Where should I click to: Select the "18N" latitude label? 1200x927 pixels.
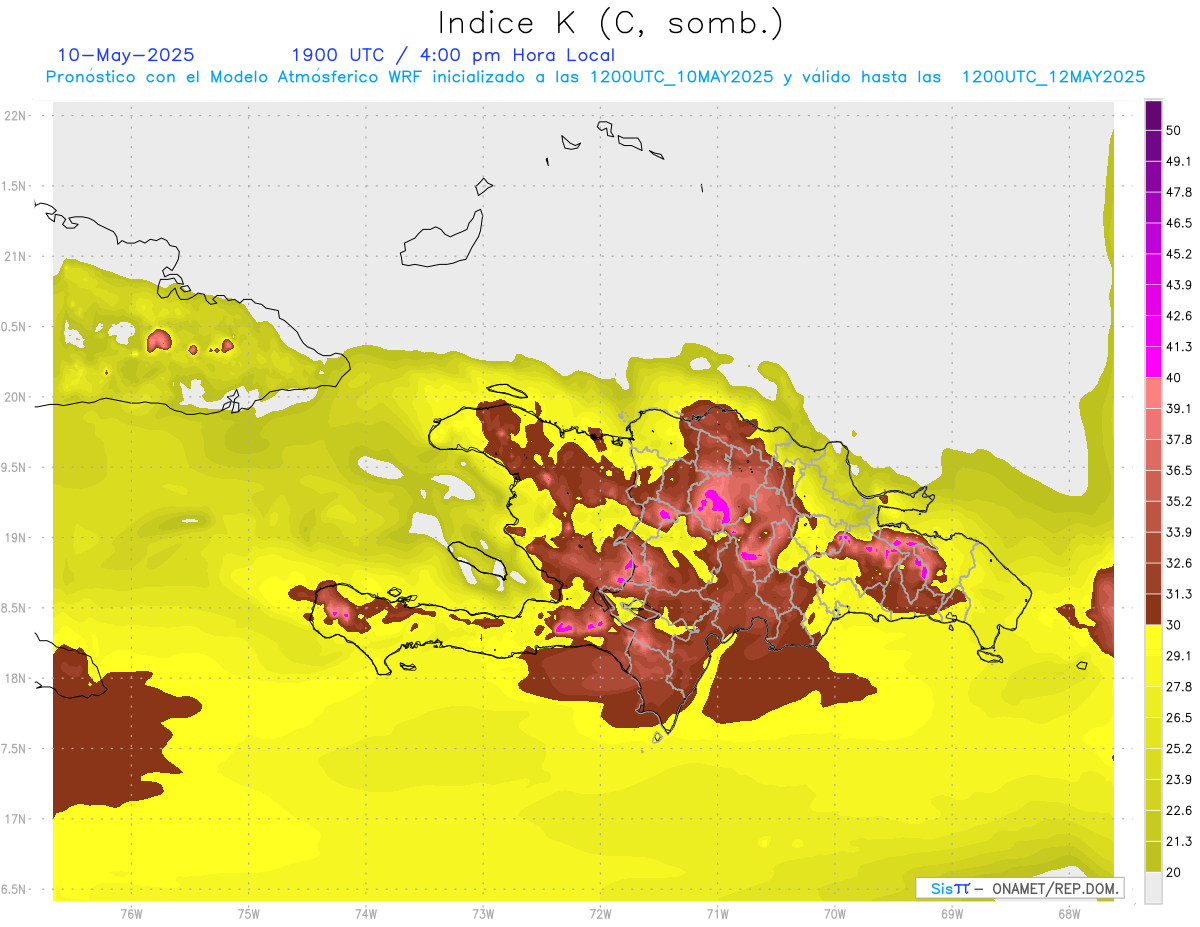coord(17,679)
